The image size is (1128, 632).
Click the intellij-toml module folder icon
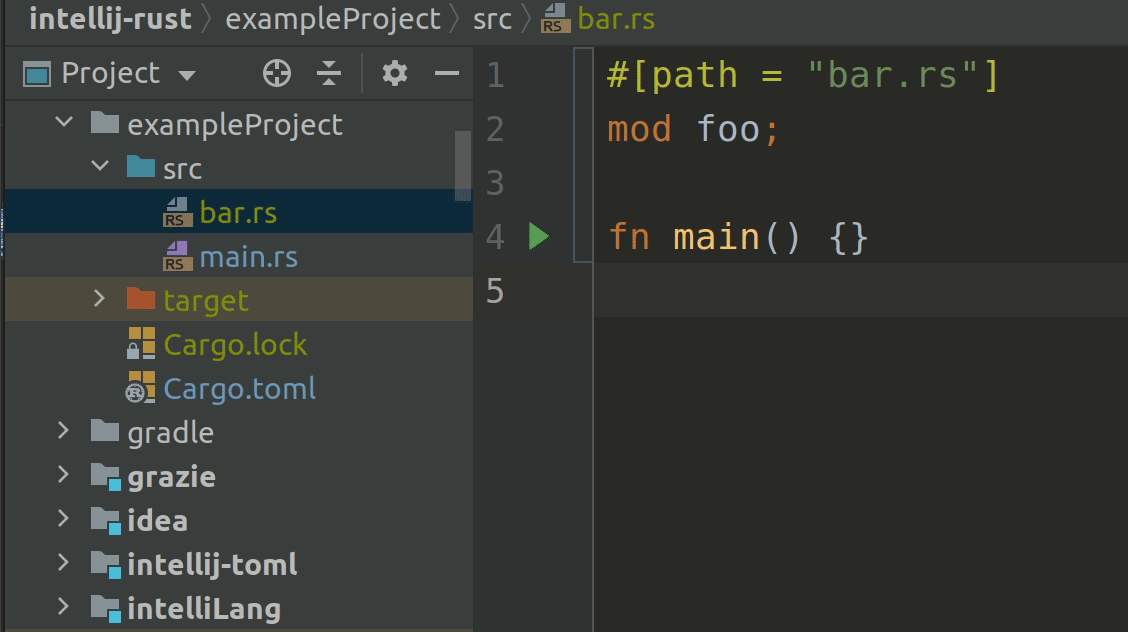pos(106,564)
